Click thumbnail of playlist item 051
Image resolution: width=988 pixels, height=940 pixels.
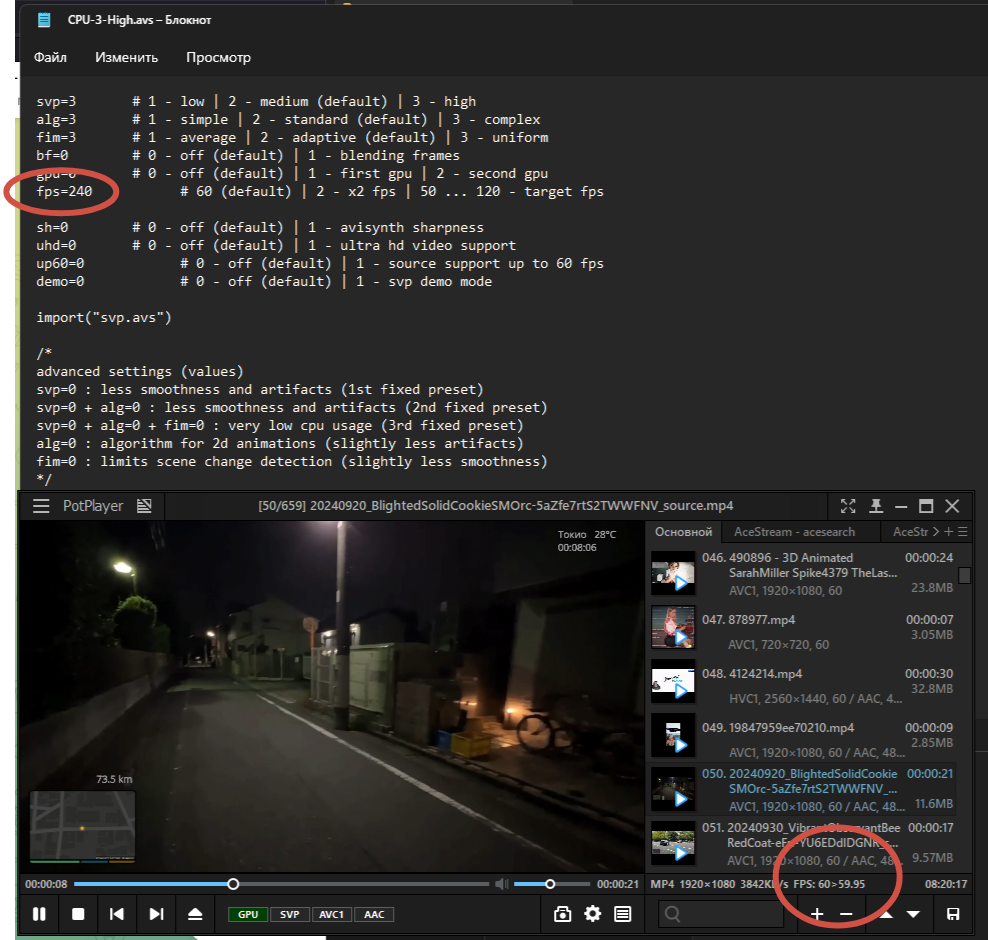[673, 844]
